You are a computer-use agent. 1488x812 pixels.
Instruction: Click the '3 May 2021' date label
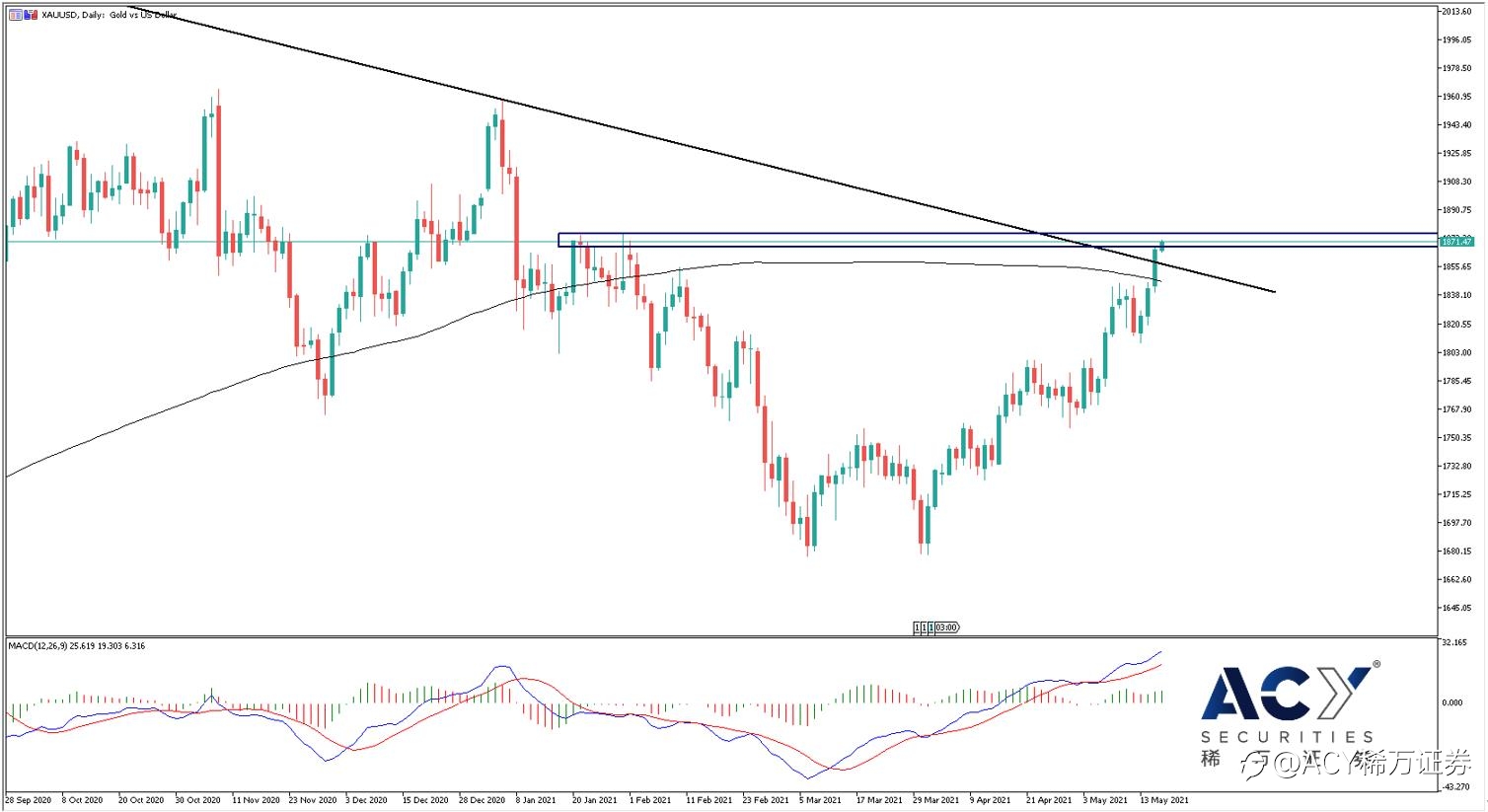[x=1105, y=800]
